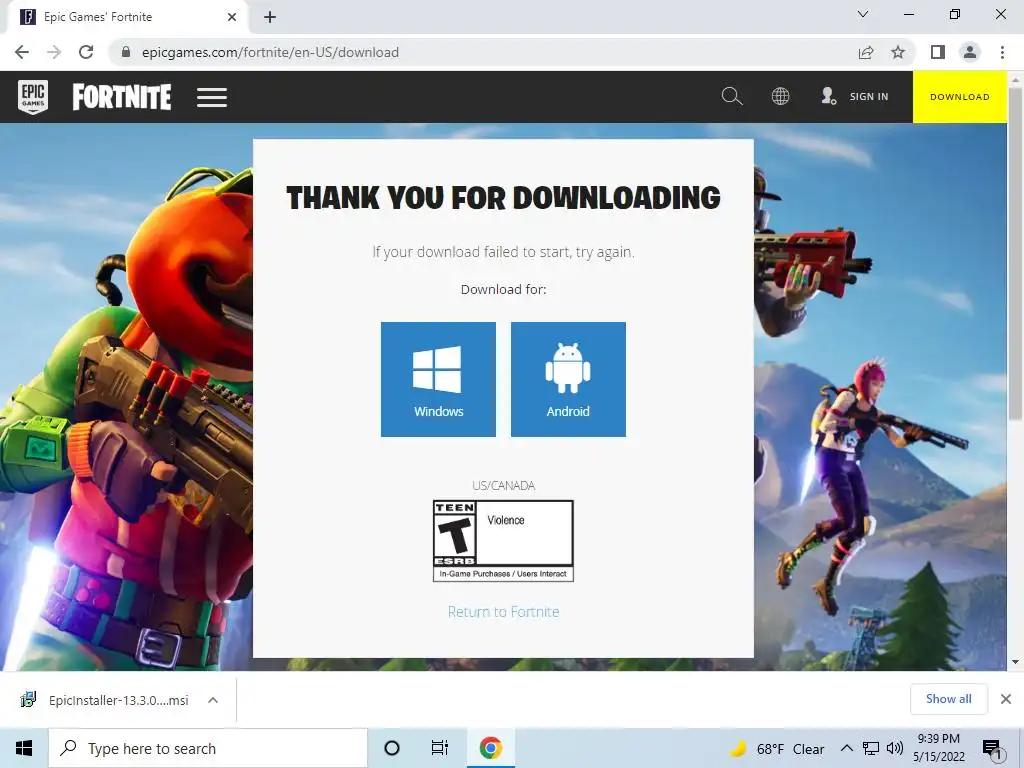Click the taskbar search box

208,748
